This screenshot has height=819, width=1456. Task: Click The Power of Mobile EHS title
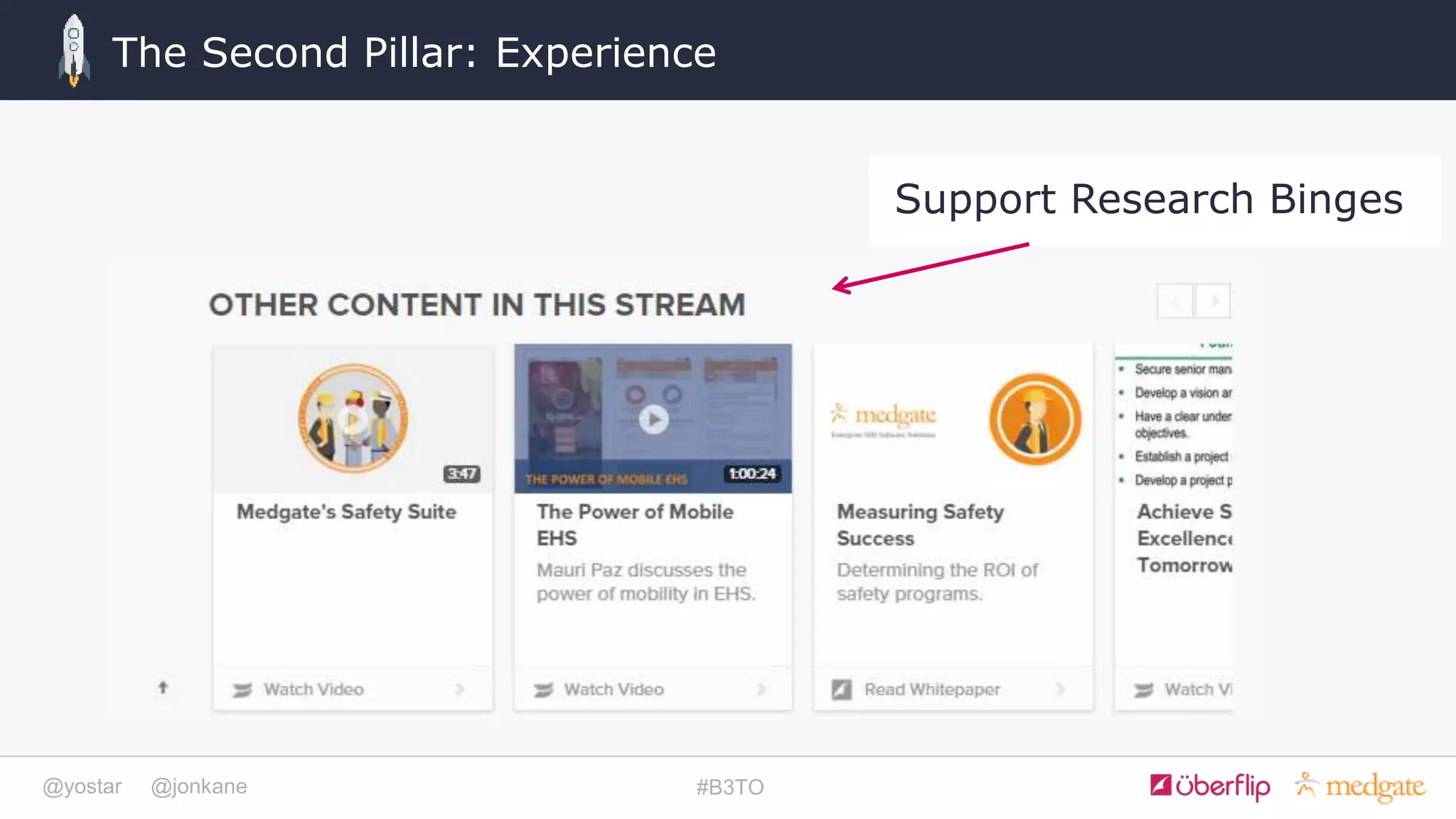(x=635, y=525)
